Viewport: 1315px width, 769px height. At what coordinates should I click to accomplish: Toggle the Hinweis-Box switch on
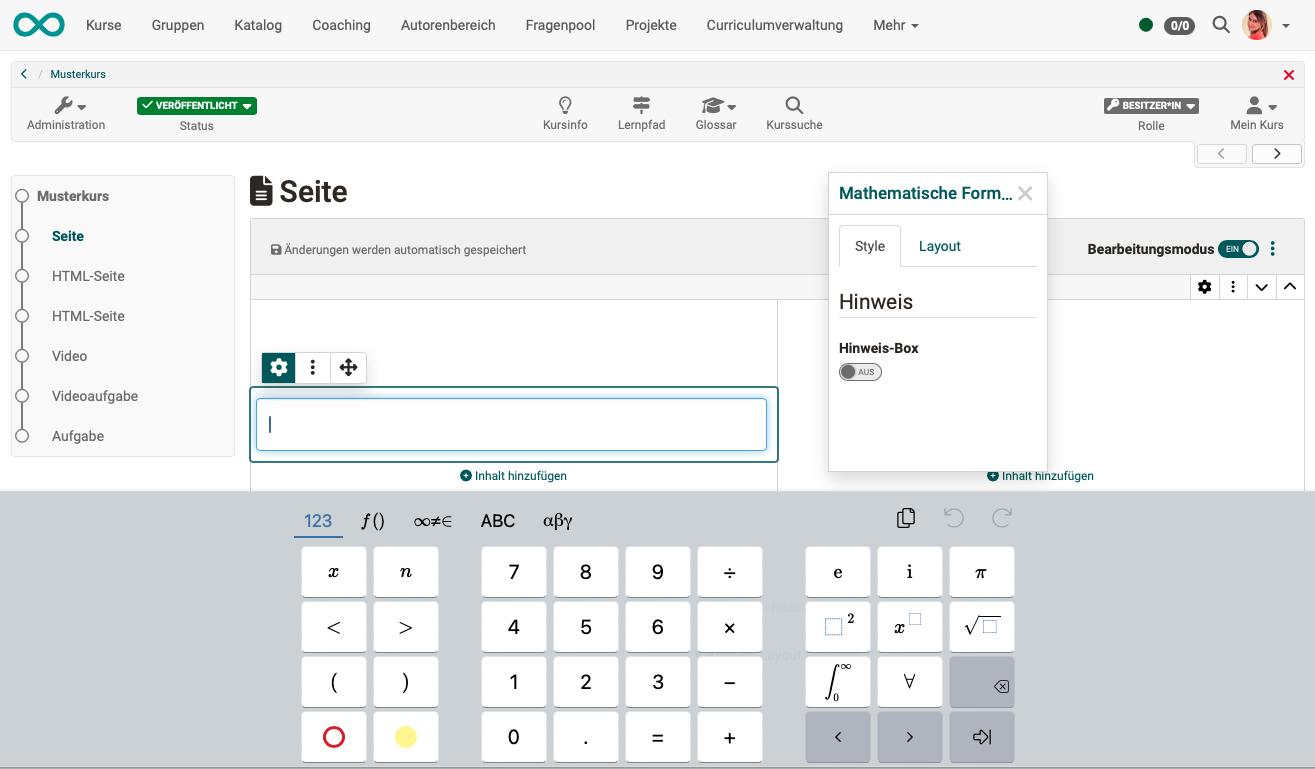[860, 372]
